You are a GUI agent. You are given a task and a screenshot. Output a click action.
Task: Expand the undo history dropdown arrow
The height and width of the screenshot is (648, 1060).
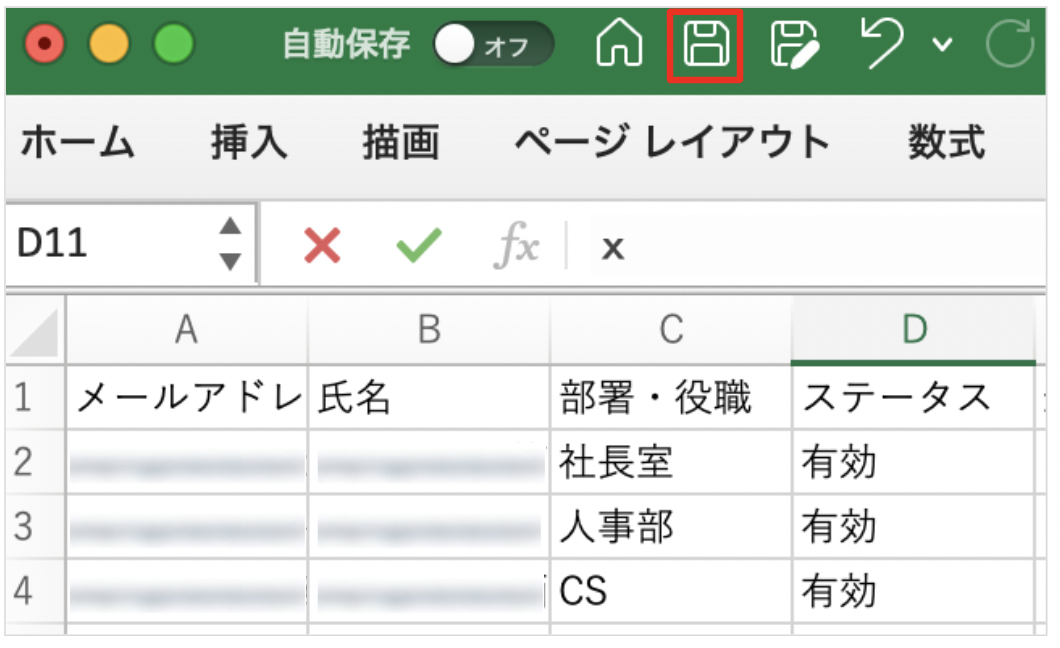click(x=942, y=45)
